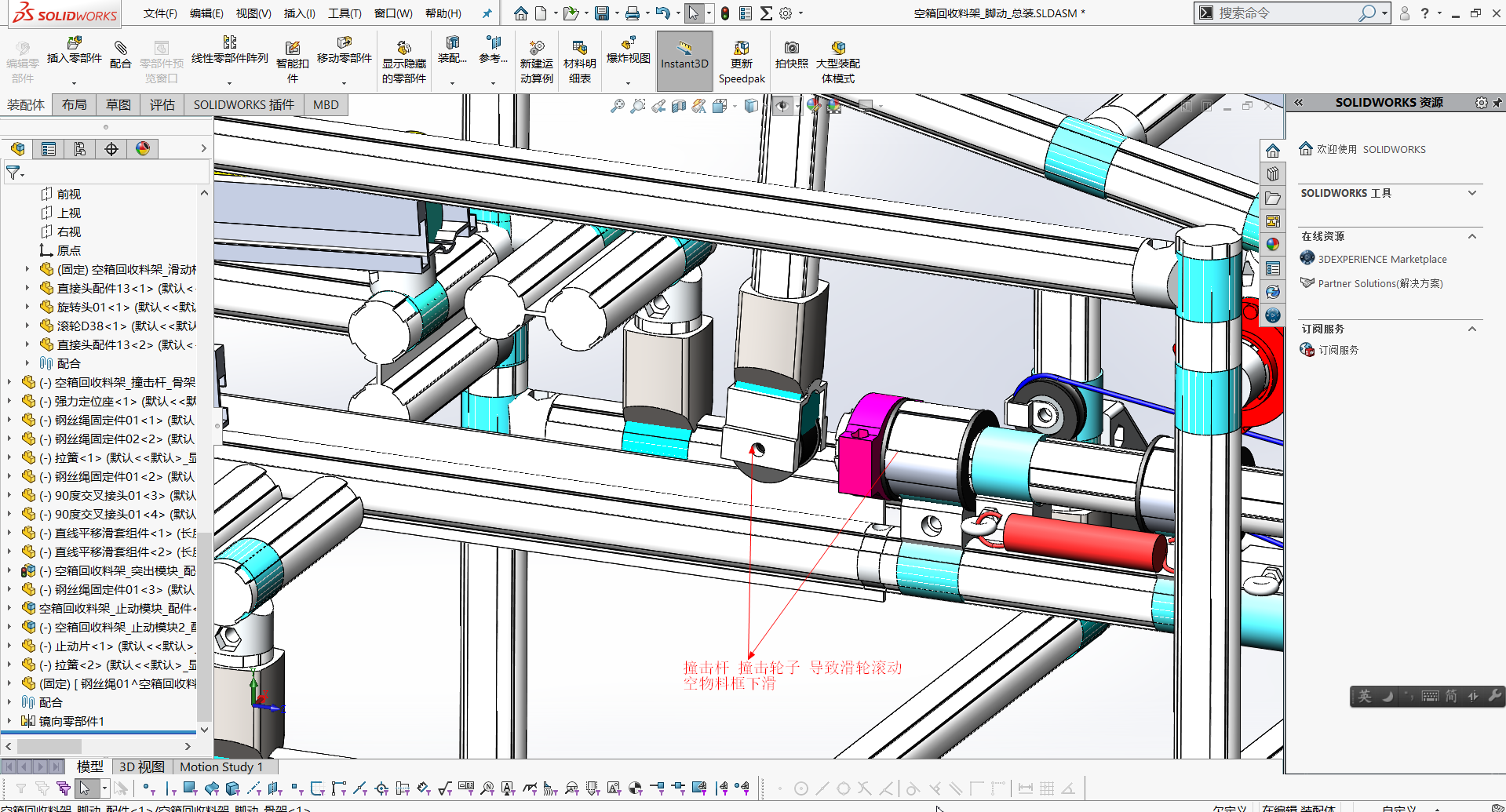
Task: Click the Print icon in top toolbar
Action: point(633,13)
